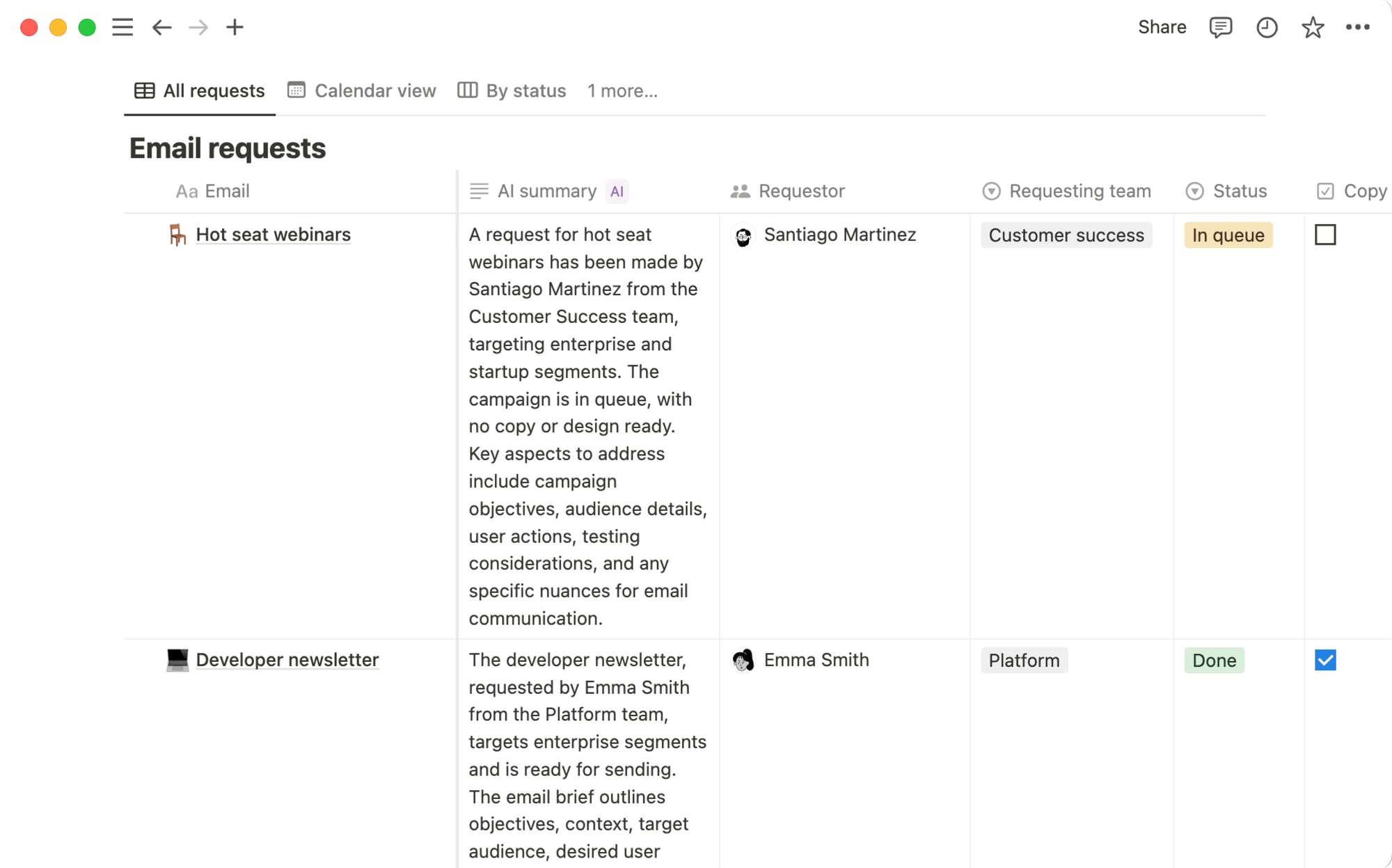This screenshot has width=1392, height=868.
Task: Open comments with the speech bubble icon
Action: [x=1221, y=27]
